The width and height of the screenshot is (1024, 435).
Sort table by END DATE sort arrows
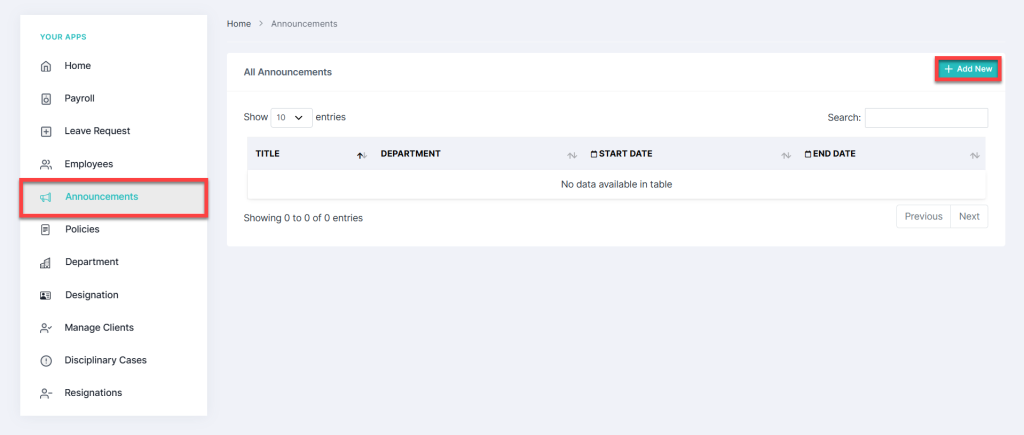(974, 155)
